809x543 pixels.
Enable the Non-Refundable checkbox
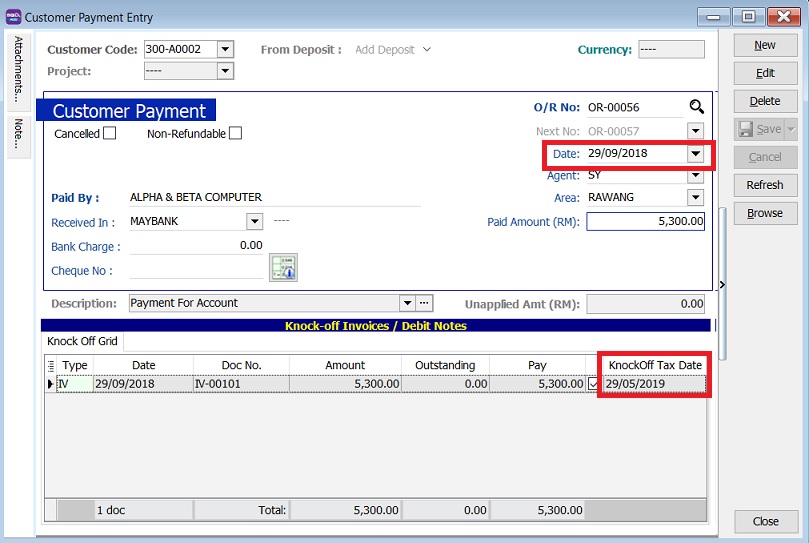[x=235, y=133]
